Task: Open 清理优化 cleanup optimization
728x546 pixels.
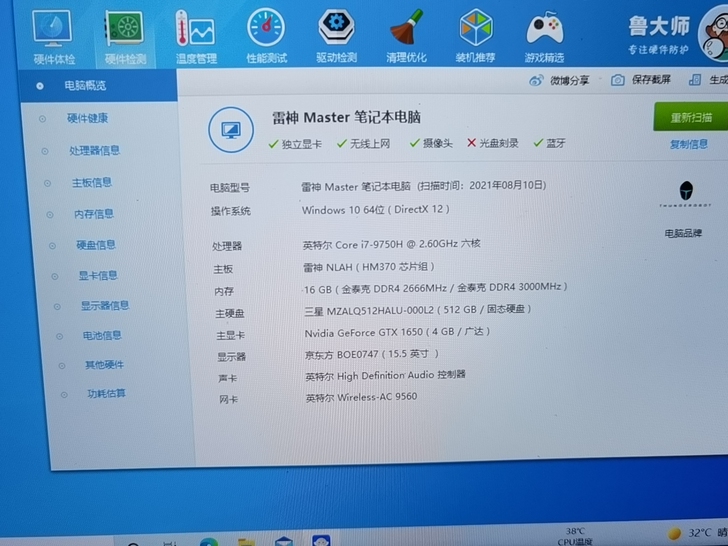Action: (406, 35)
